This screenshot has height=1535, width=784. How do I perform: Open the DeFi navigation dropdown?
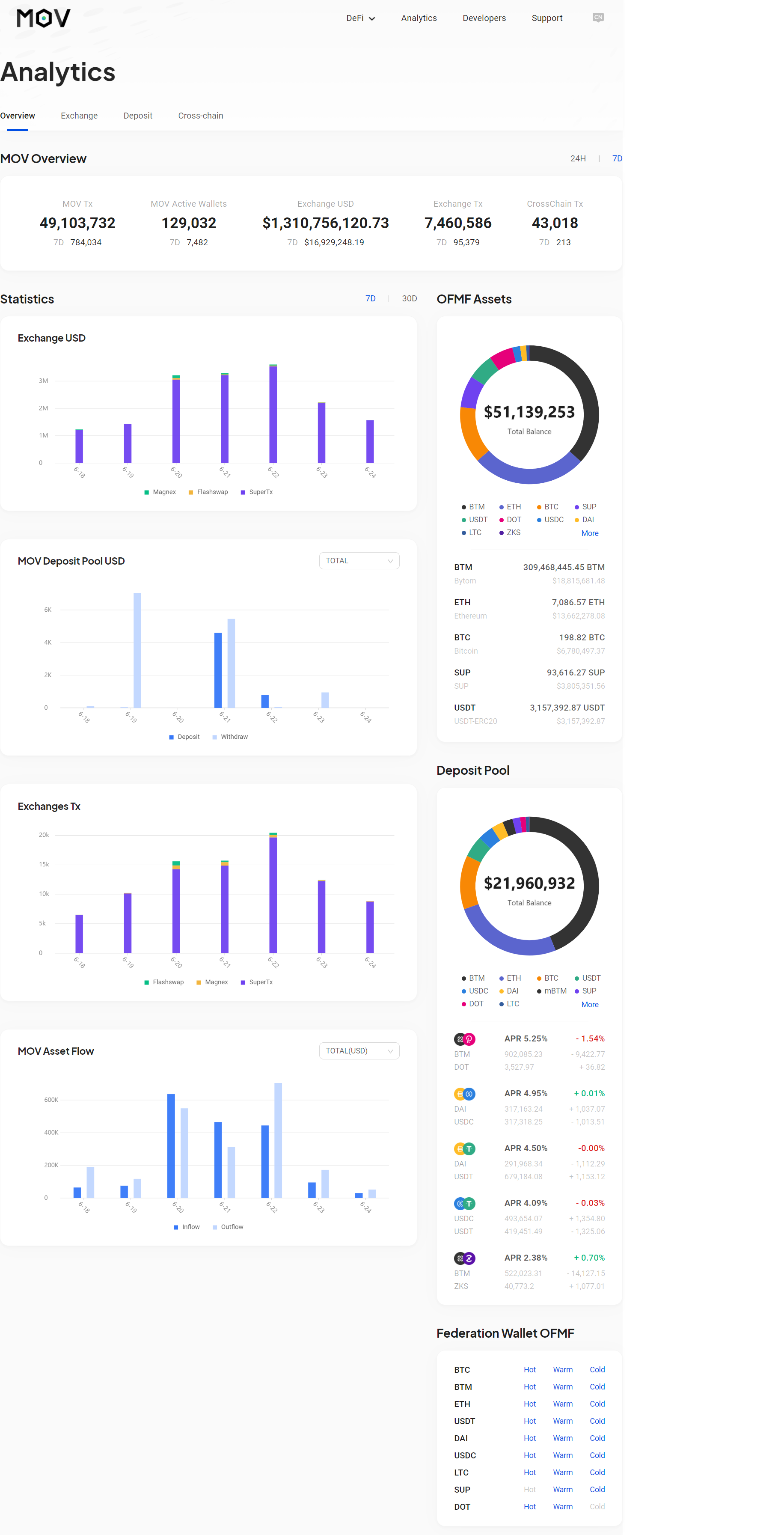click(x=360, y=18)
